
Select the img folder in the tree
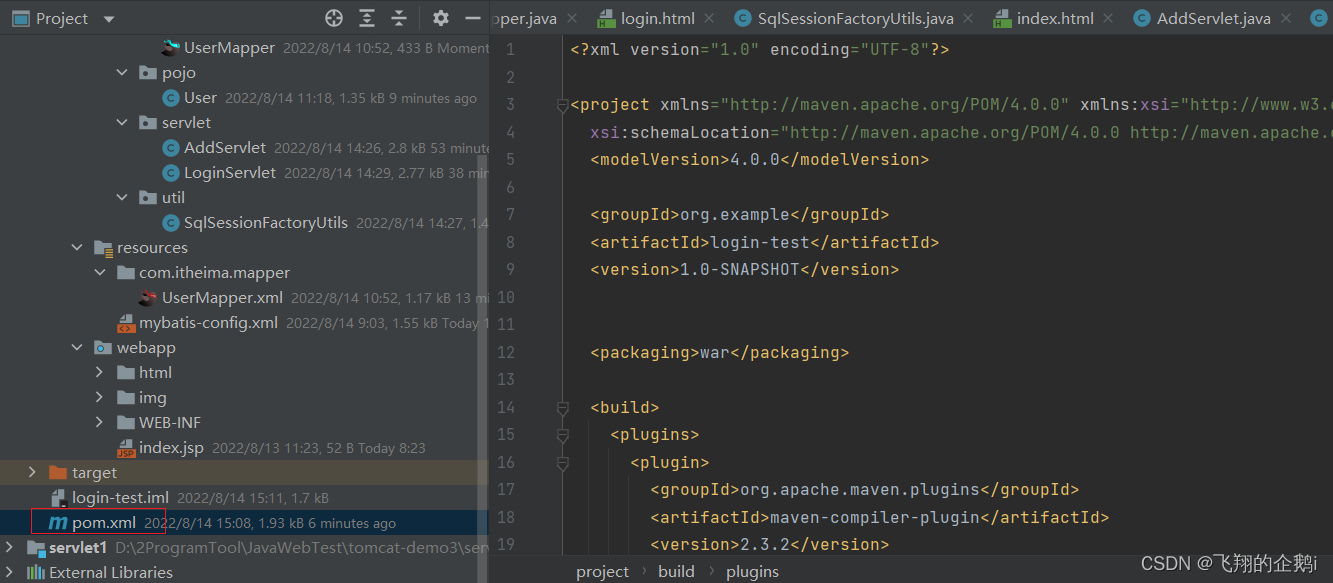153,397
